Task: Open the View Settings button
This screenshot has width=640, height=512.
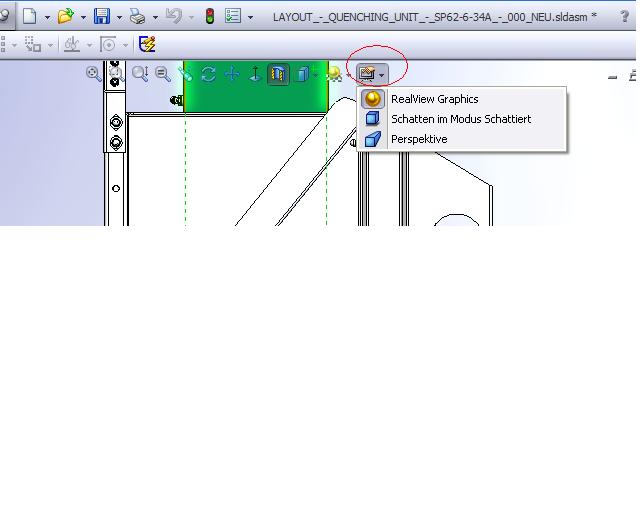Action: tap(367, 74)
